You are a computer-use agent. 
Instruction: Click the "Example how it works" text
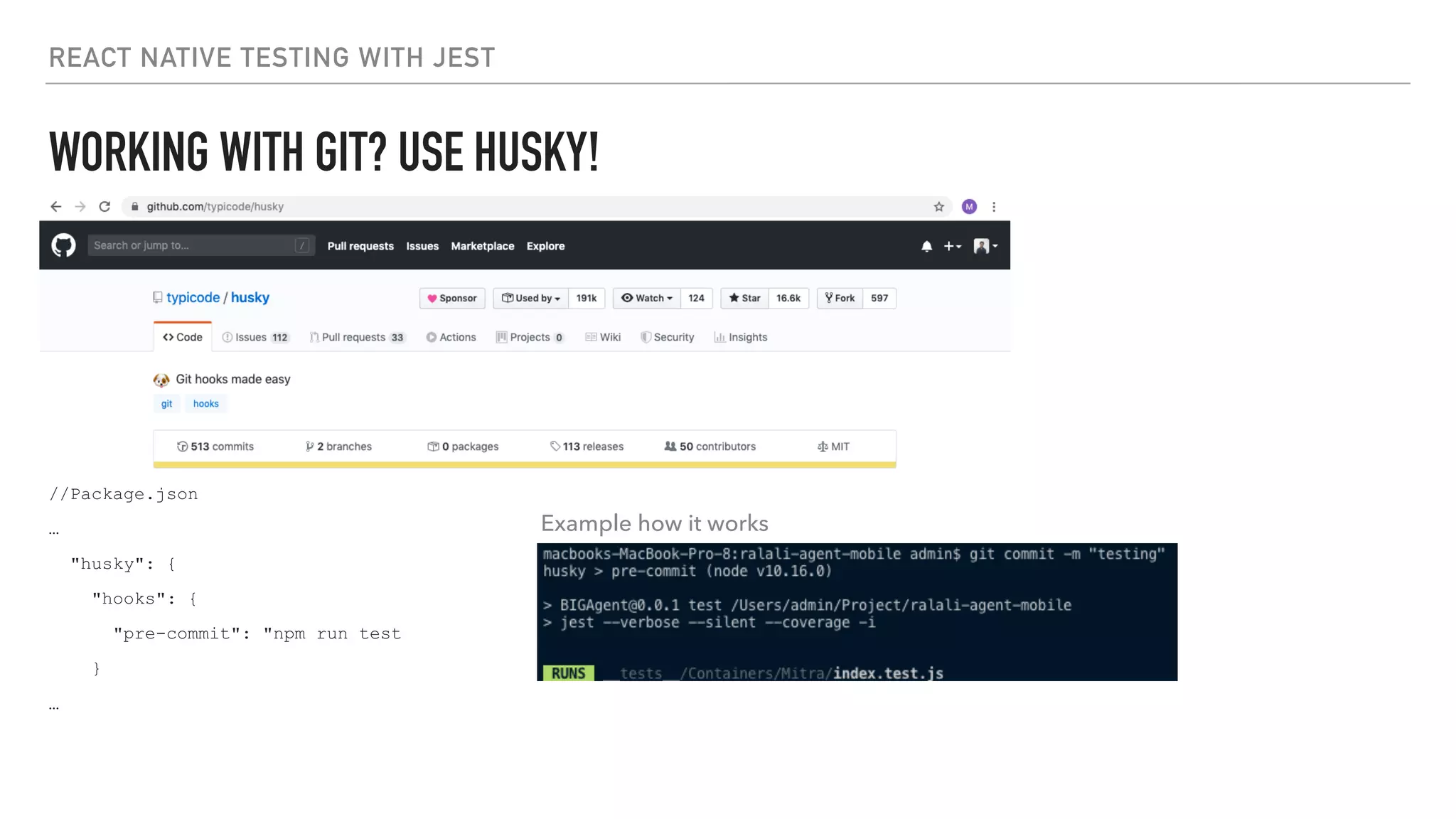655,523
